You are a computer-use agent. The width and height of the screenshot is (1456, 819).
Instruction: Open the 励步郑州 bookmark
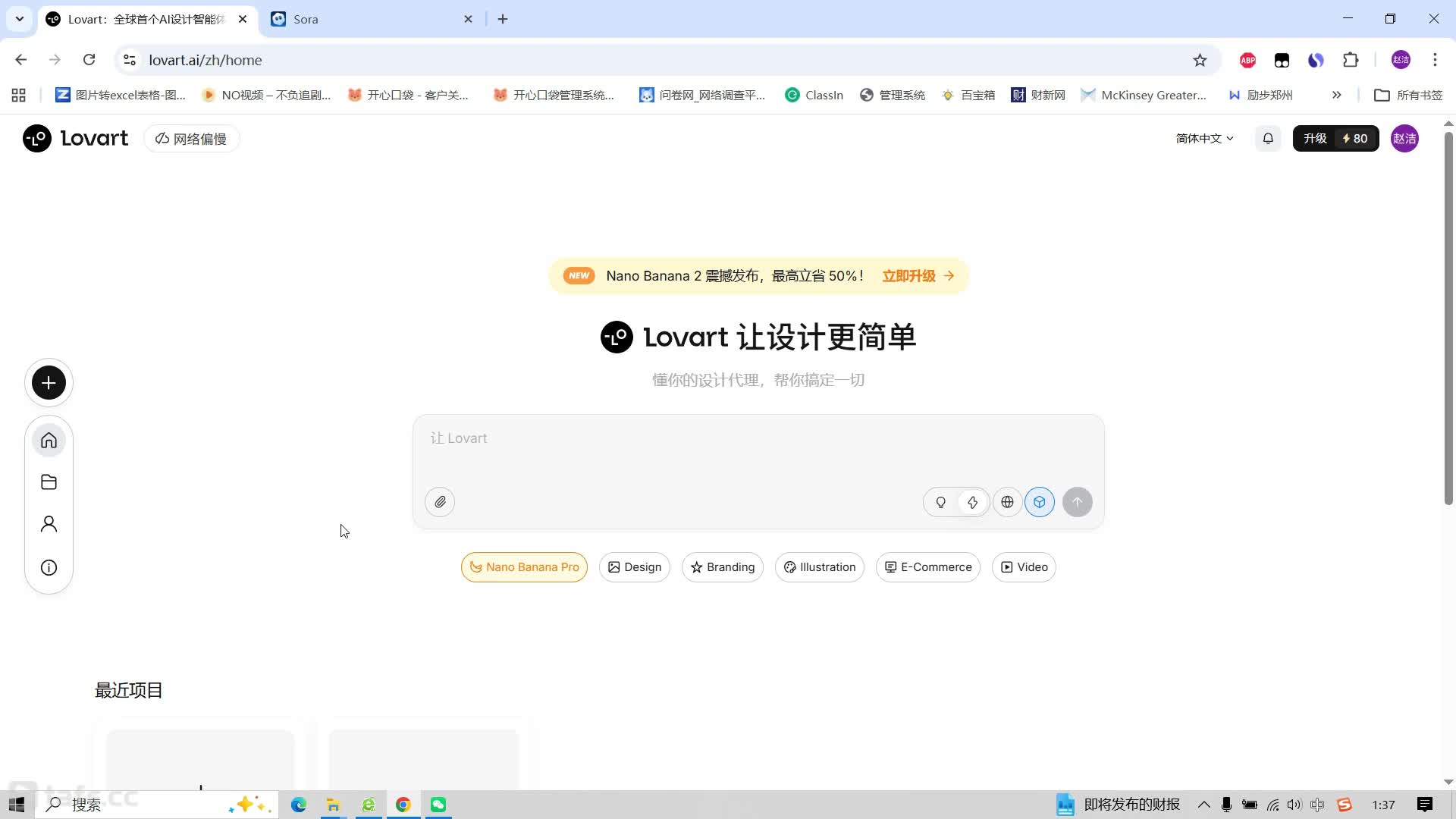click(x=1260, y=95)
